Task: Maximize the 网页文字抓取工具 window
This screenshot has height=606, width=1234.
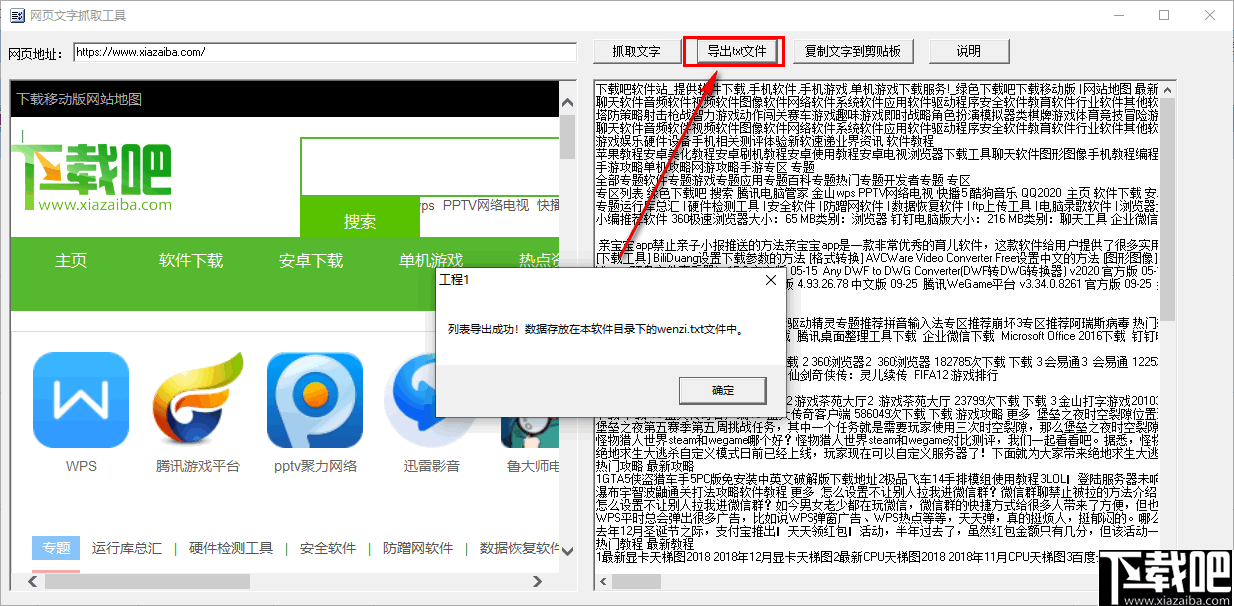Action: pos(1164,16)
